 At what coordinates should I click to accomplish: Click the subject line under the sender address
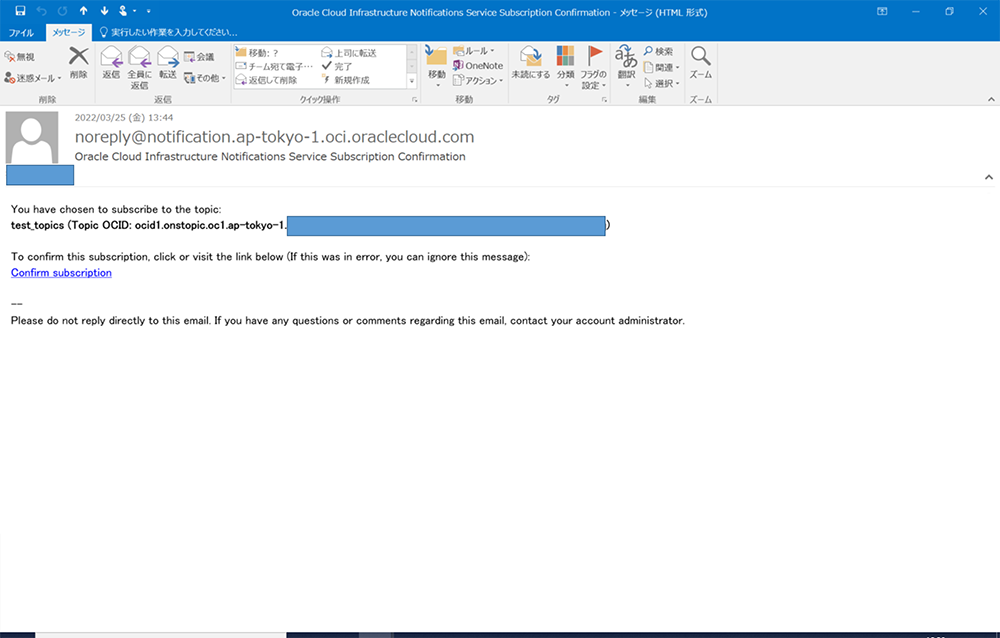click(270, 156)
